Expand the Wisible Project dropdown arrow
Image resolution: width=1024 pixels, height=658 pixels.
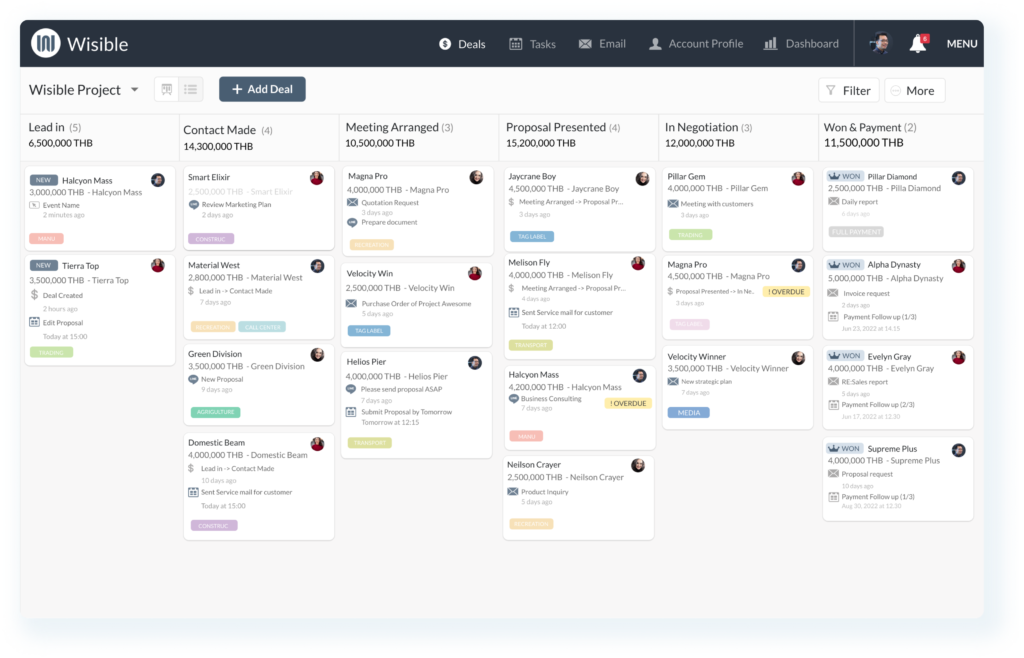135,89
